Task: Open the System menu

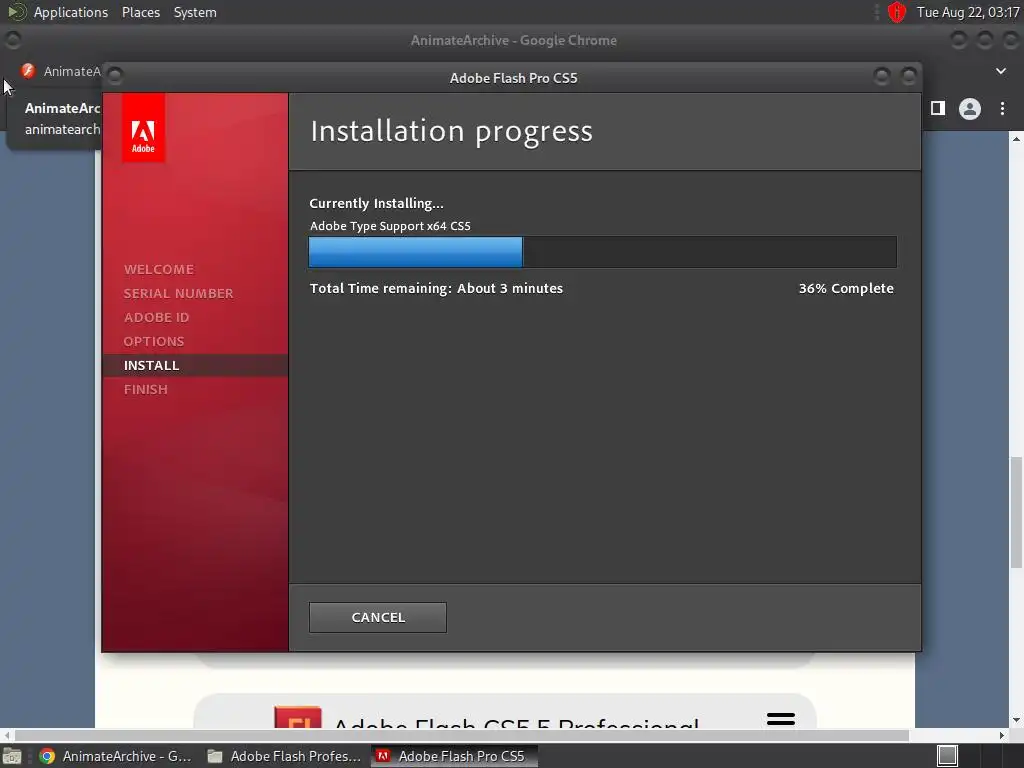Action: click(x=195, y=12)
